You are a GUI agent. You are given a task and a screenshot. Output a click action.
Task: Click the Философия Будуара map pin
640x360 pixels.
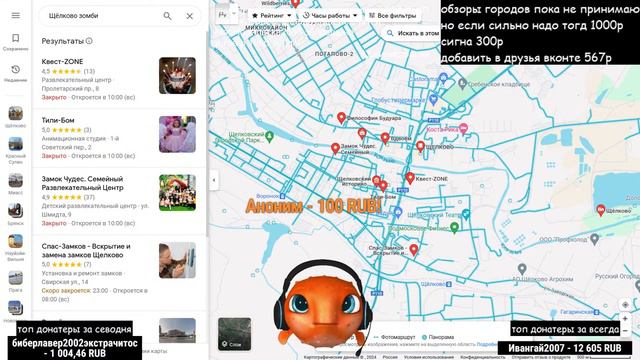341,118
